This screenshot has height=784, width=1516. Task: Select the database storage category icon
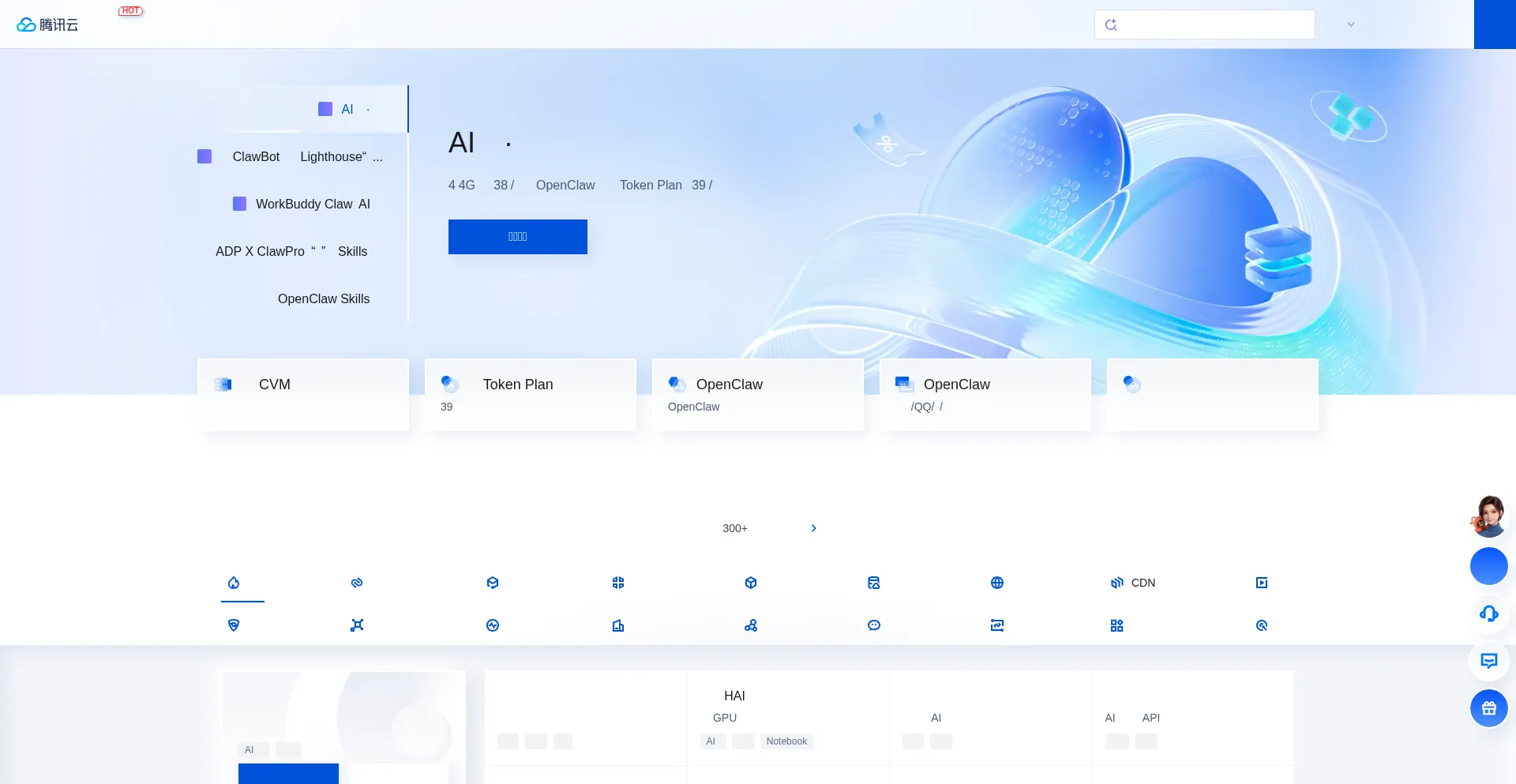click(x=874, y=583)
